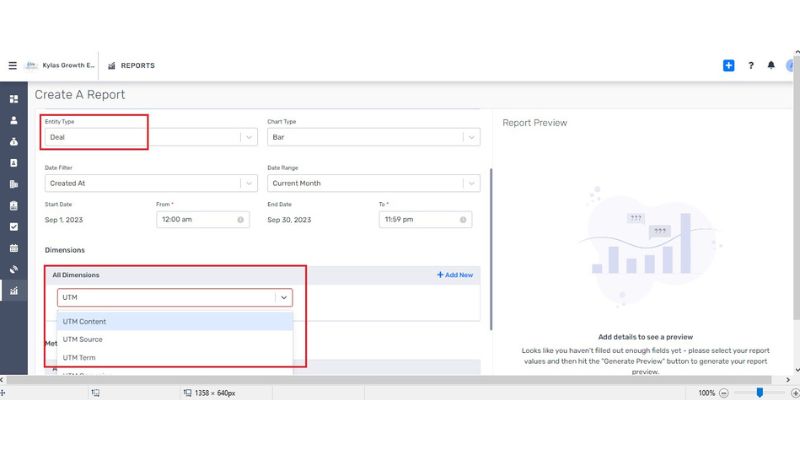Screen dimensions: 800x450
Task: Select the UTM Content option
Action: [85, 322]
